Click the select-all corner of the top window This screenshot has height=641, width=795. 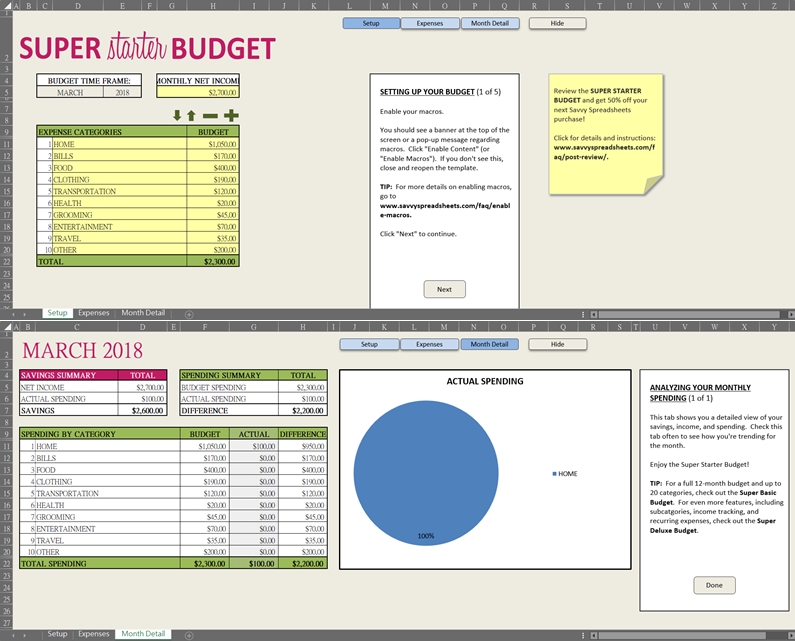click(x=7, y=6)
